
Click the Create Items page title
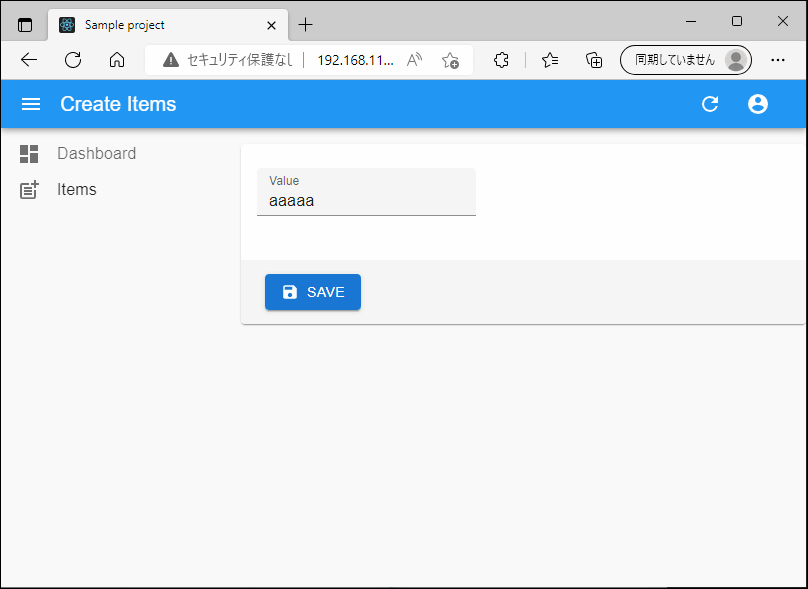point(118,104)
